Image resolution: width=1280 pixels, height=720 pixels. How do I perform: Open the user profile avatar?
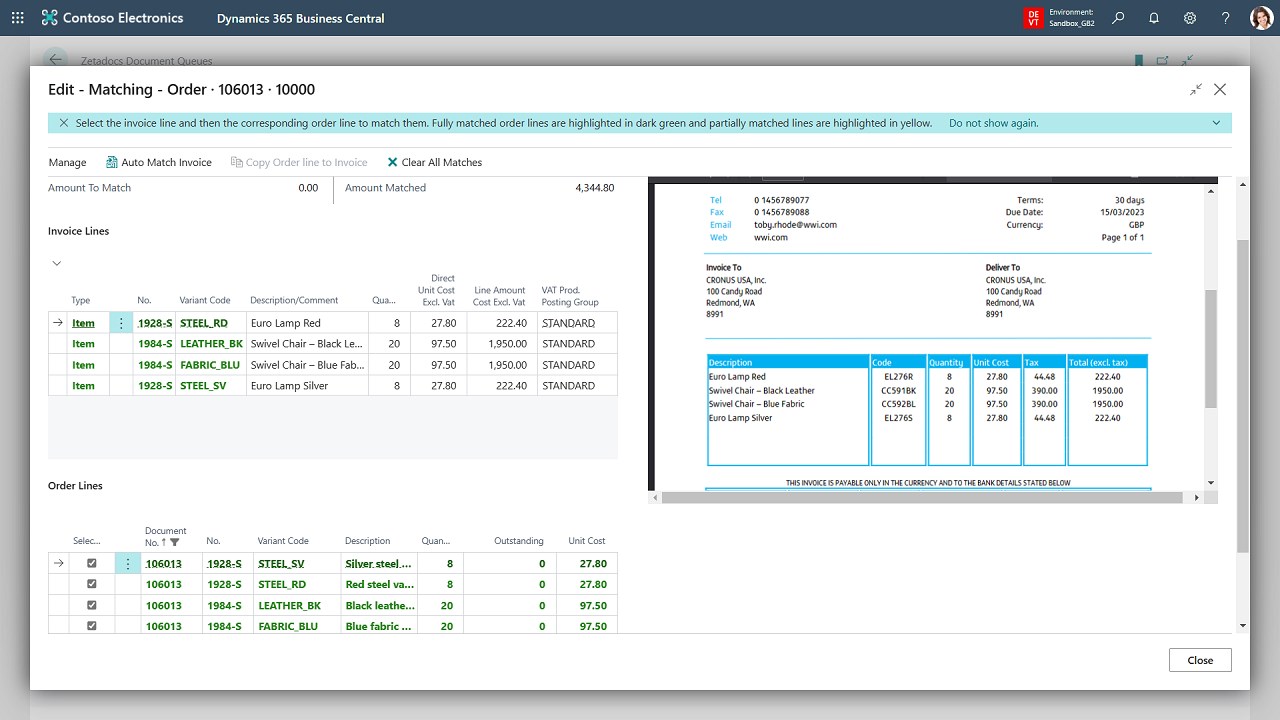tap(1261, 18)
